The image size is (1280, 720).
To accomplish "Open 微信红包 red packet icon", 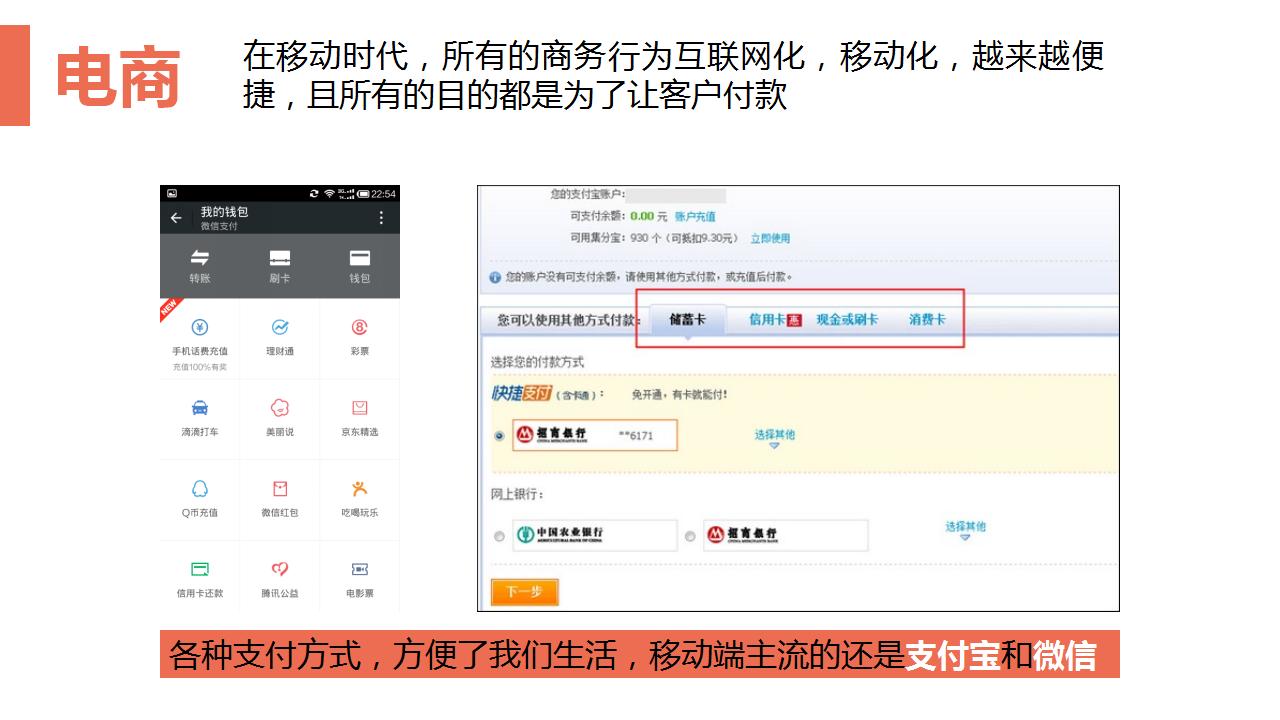I will coord(280,489).
